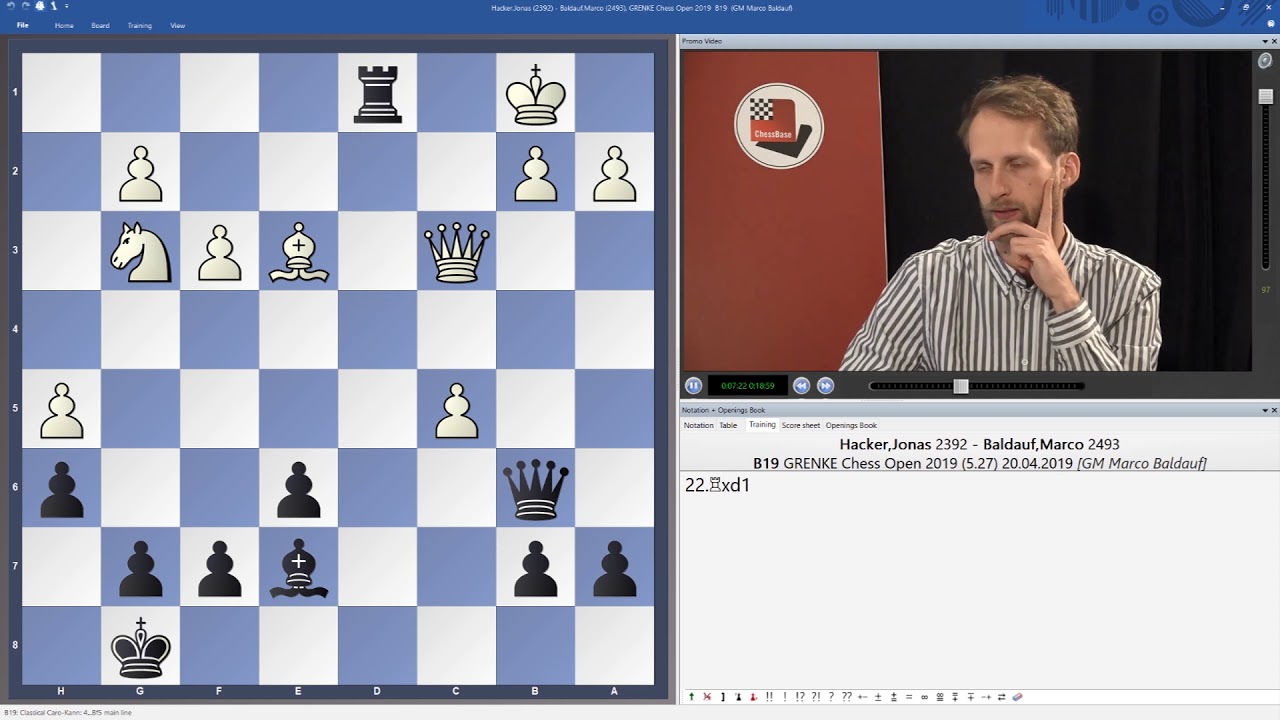Switch to the Table tab

pyautogui.click(x=728, y=425)
